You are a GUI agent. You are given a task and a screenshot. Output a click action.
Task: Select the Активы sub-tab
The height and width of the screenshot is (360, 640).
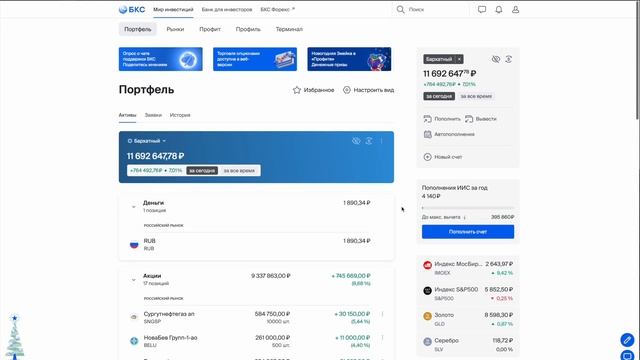tap(127, 115)
